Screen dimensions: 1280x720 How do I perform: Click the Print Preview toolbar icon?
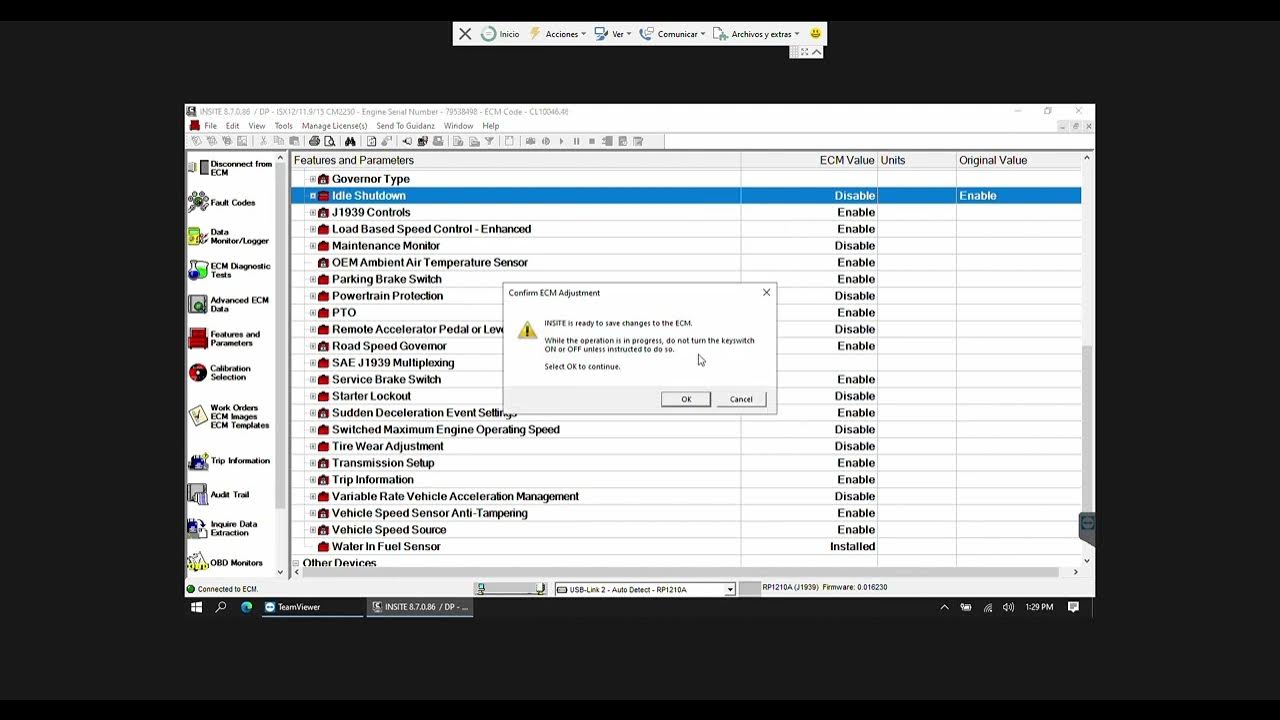[329, 141]
